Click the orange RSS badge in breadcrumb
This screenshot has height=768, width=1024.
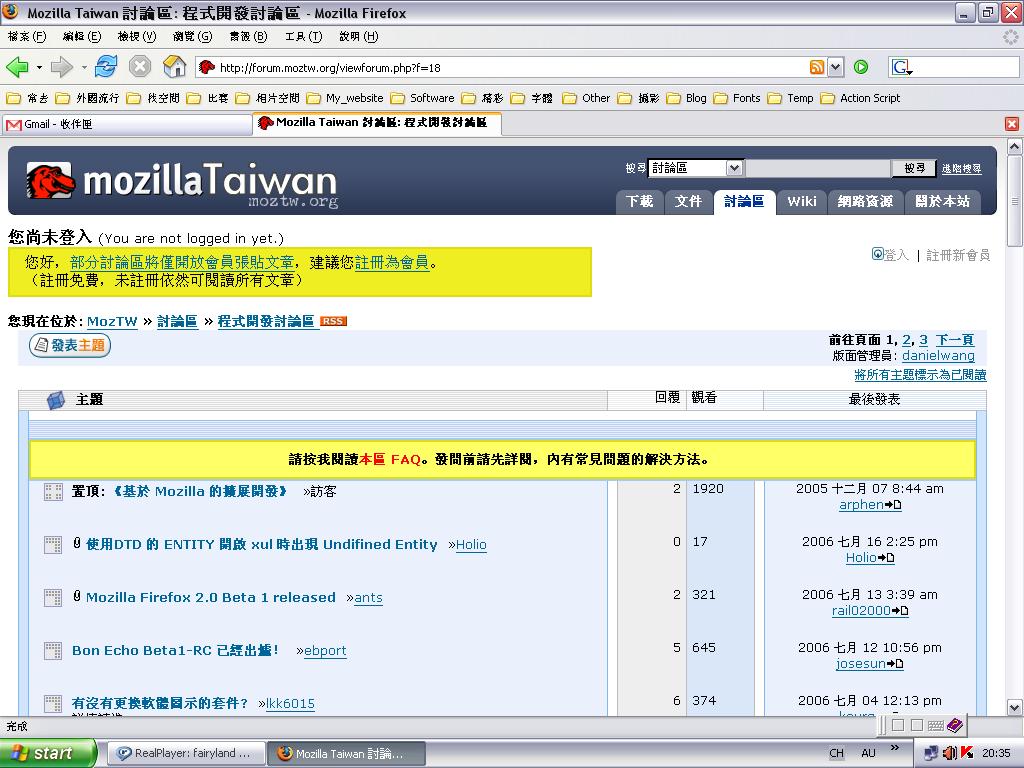333,321
